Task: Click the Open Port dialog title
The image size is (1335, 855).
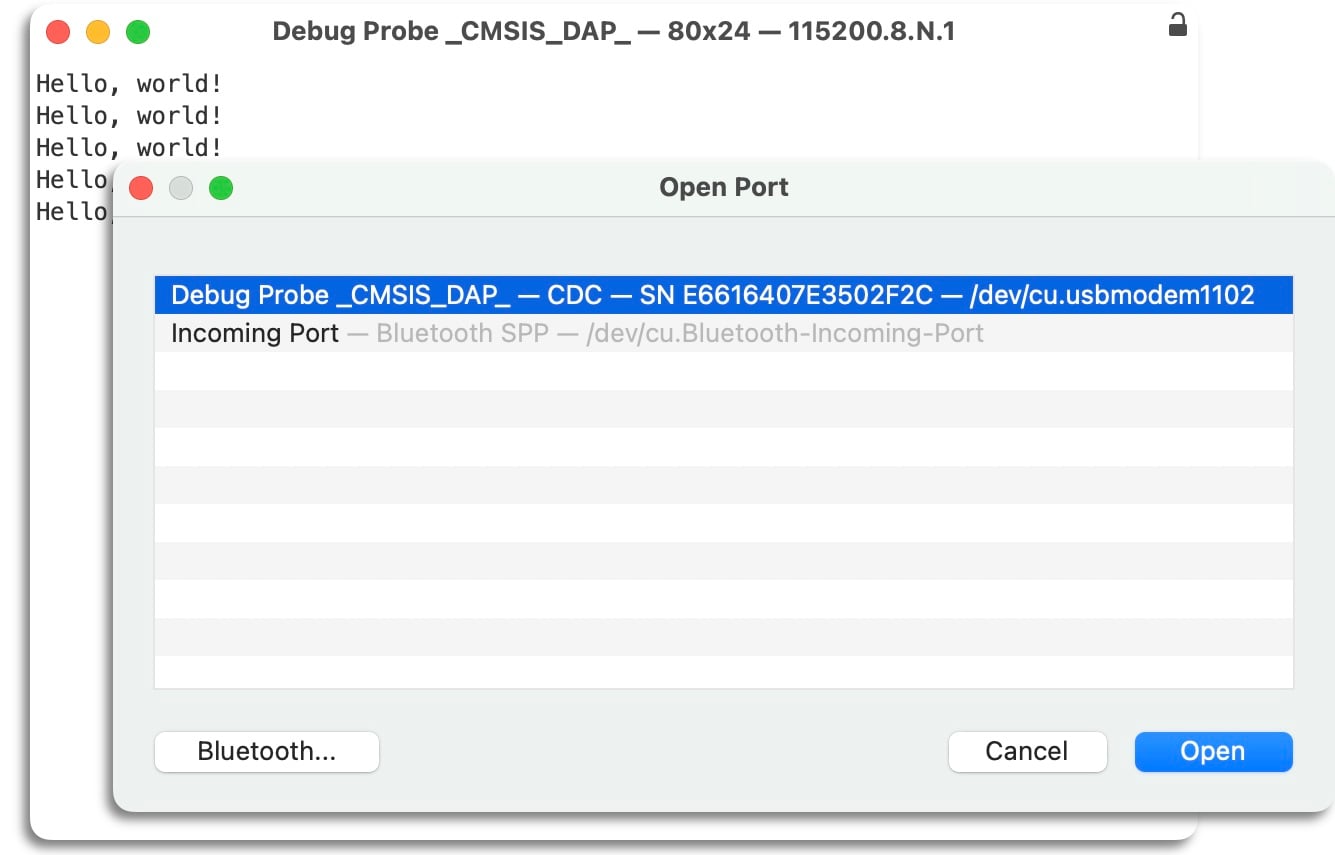Action: [723, 187]
